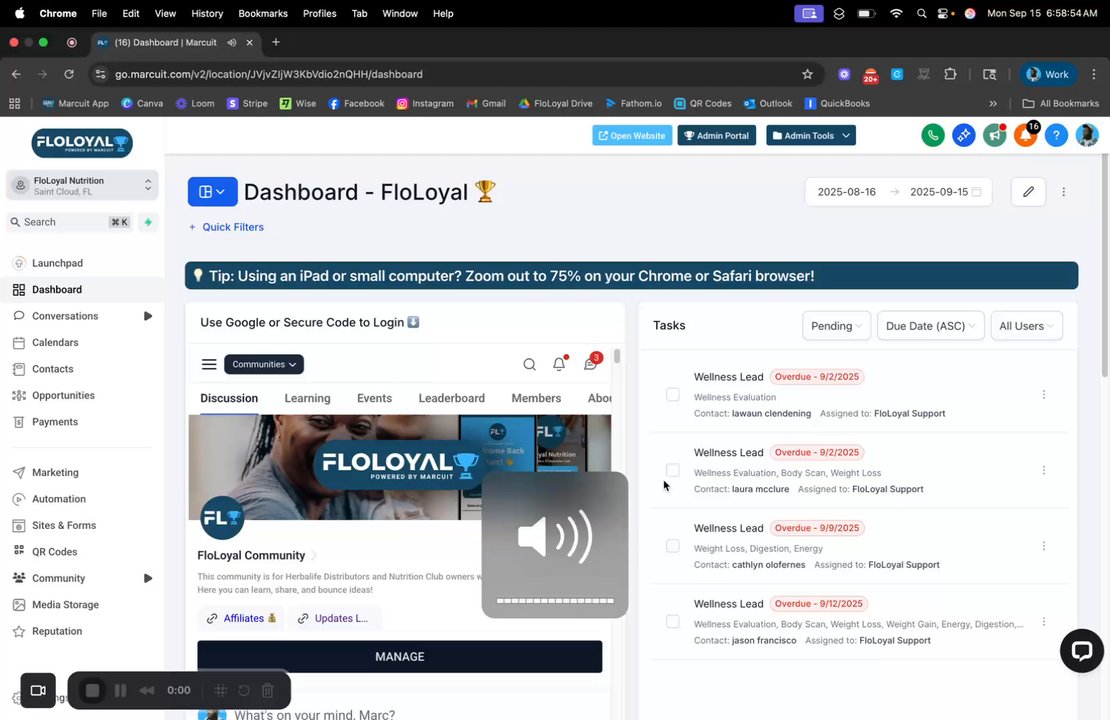Open macOS Spotlight search icon
1110x720 pixels.
[x=921, y=13]
